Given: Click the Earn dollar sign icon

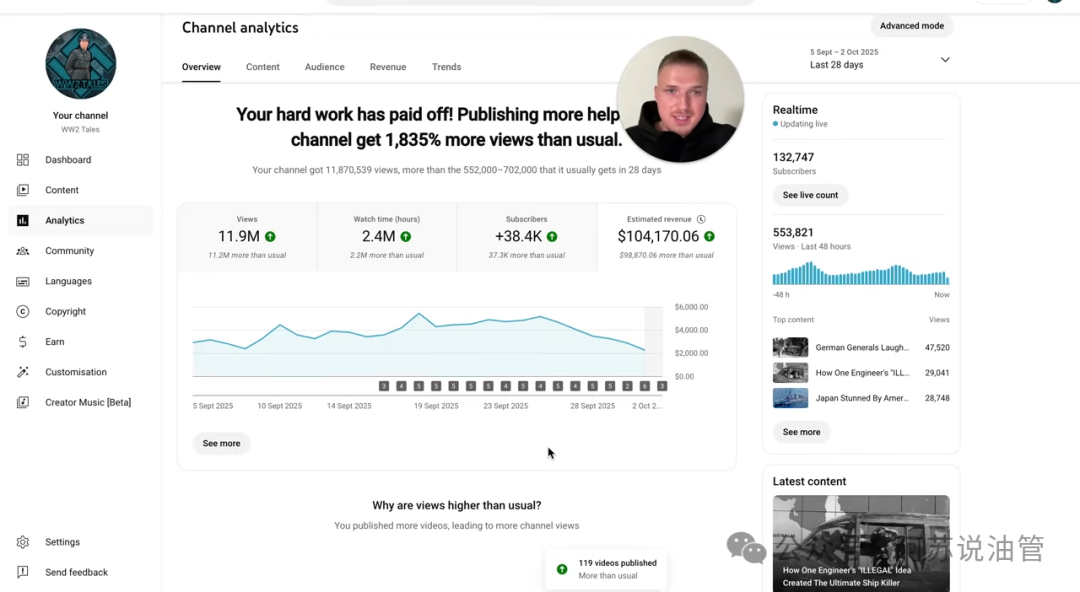Looking at the screenshot, I should point(23,342).
